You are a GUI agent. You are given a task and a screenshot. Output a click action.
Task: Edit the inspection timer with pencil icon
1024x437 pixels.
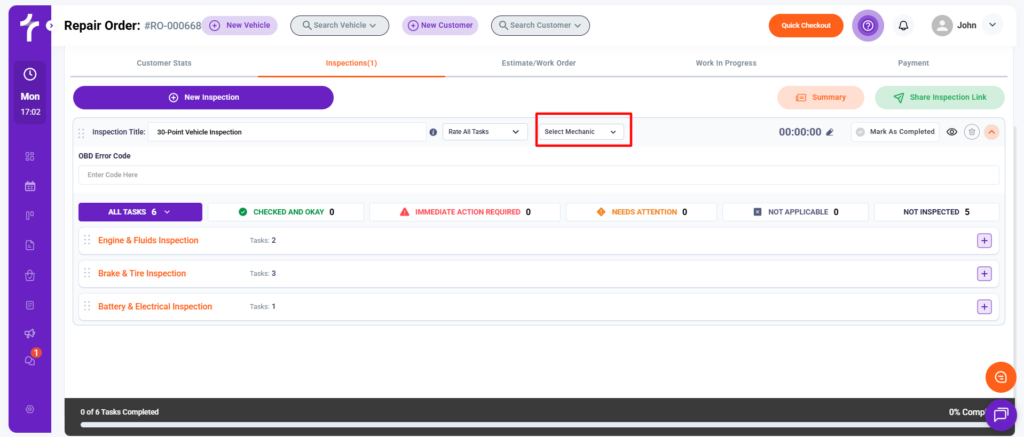click(830, 132)
